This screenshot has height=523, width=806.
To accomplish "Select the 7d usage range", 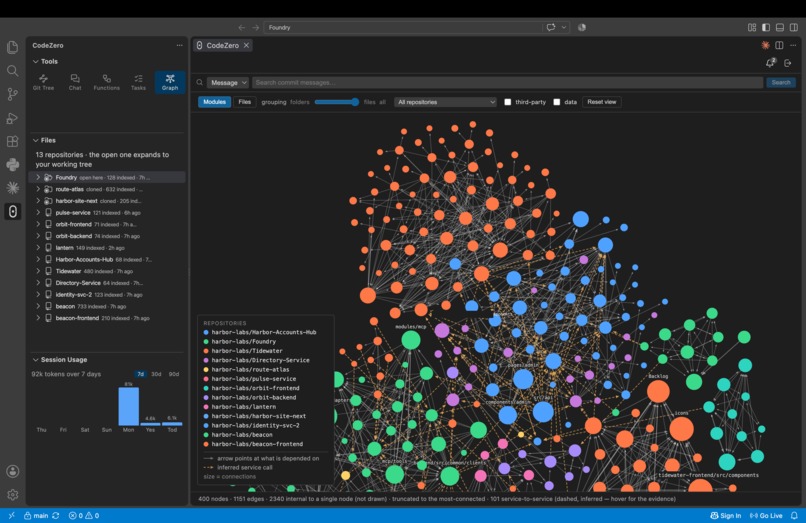I will point(140,374).
